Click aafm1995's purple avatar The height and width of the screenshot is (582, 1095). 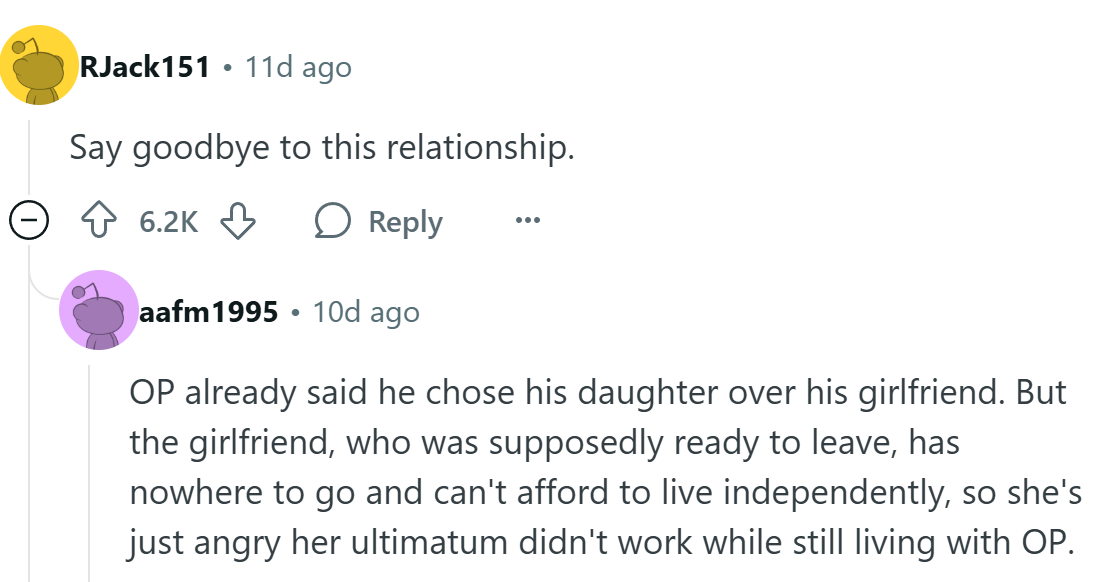(98, 311)
